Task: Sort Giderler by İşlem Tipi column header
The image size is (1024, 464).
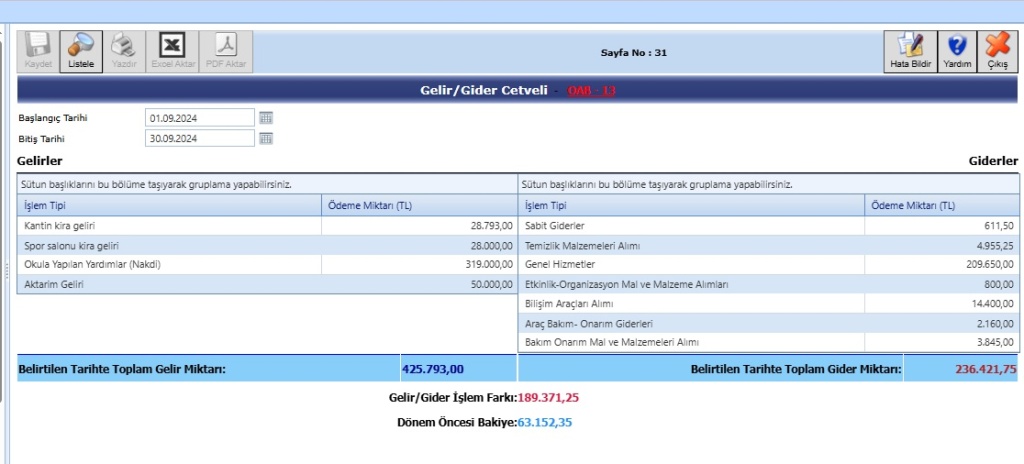Action: coord(545,206)
